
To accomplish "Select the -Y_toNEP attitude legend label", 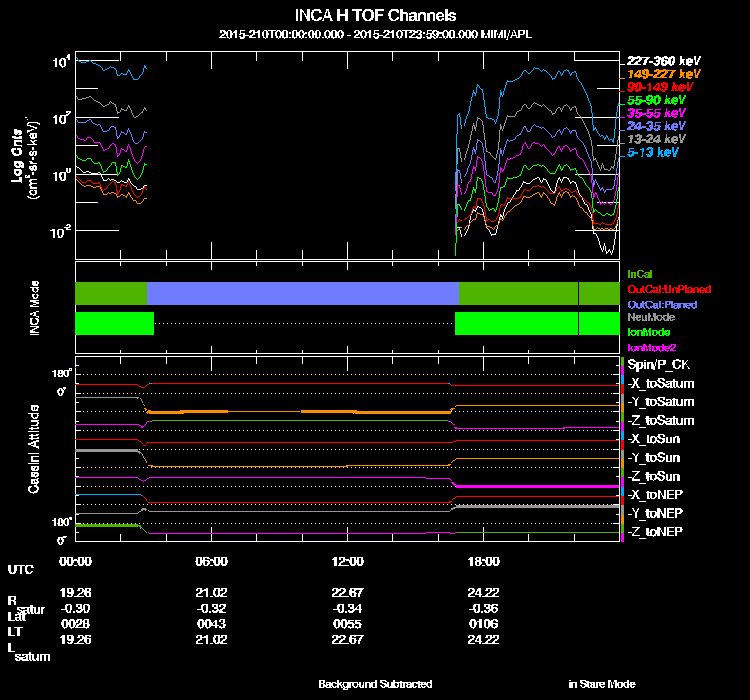I will (655, 513).
